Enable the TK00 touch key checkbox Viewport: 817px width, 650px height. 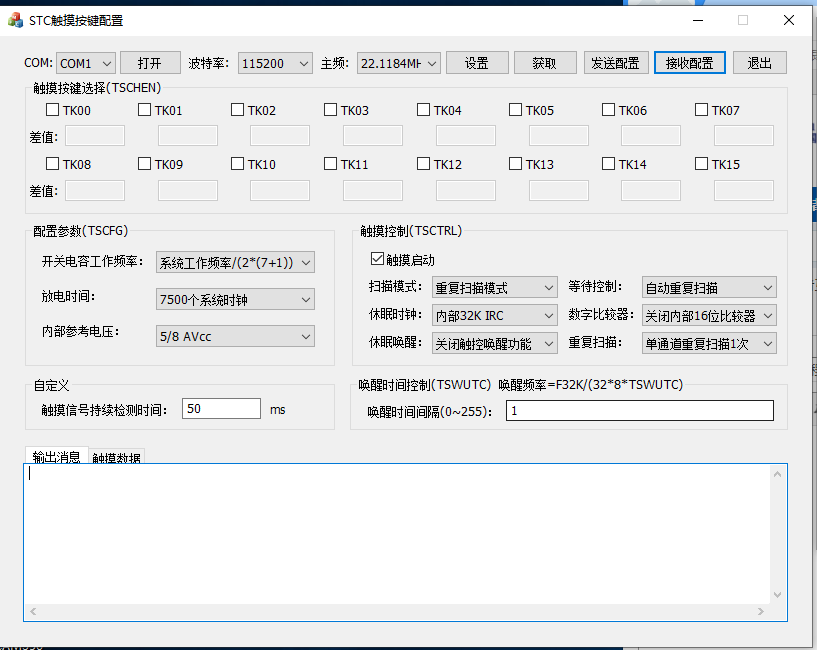(x=52, y=111)
